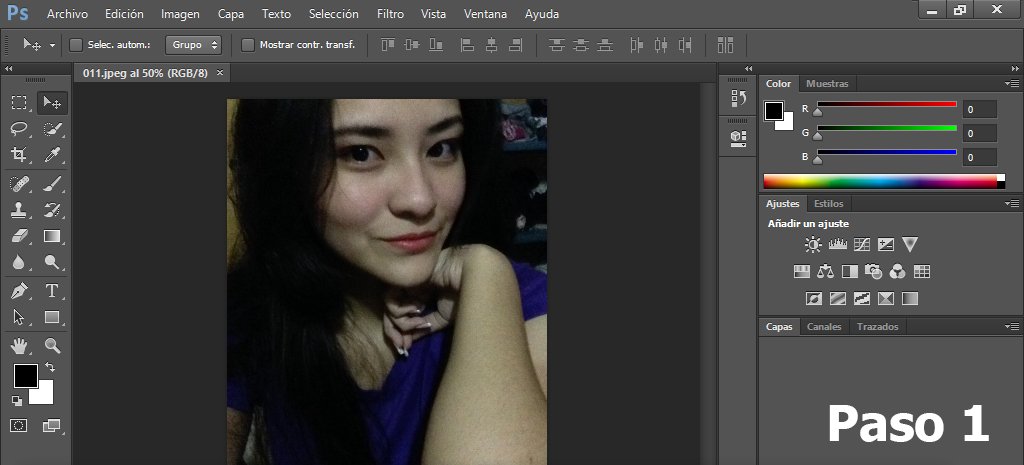Screen dimensions: 1024x465
Task: Swap foreground and background colors in toolbox
Action: tap(50, 368)
